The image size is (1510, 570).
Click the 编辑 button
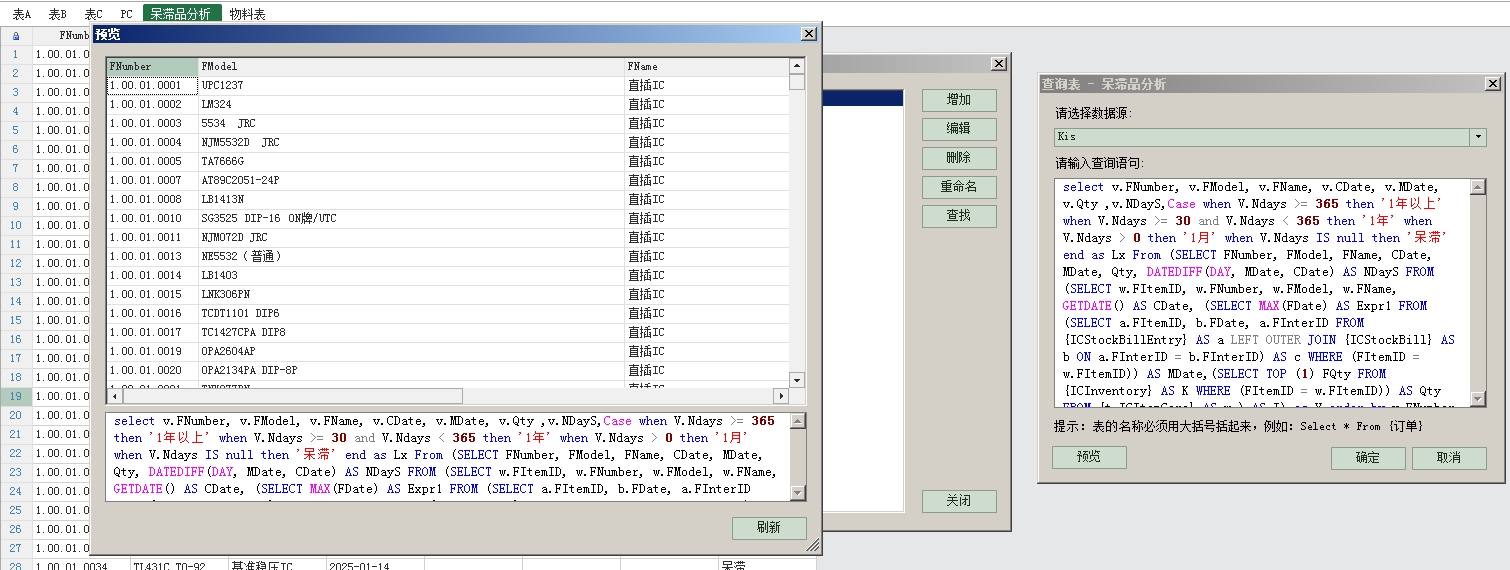[958, 129]
